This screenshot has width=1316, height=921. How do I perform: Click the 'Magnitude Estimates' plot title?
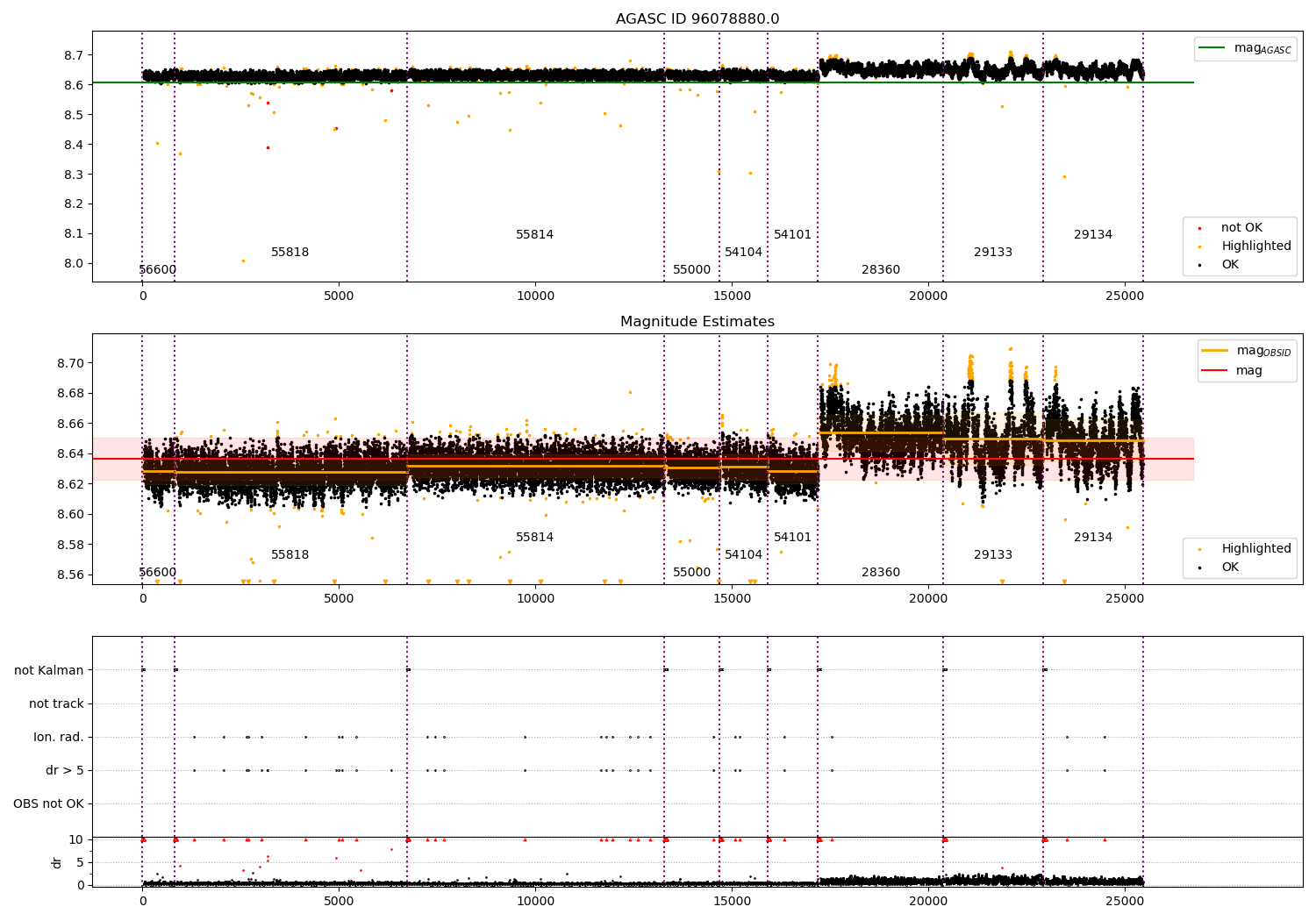pyautogui.click(x=697, y=322)
